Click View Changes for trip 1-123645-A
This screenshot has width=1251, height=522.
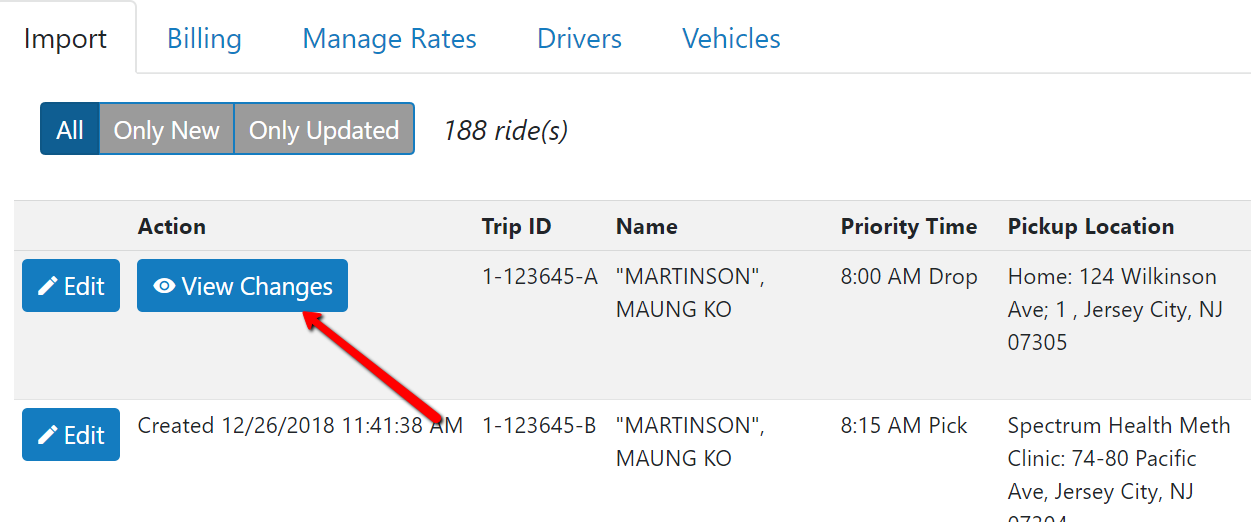(x=242, y=286)
